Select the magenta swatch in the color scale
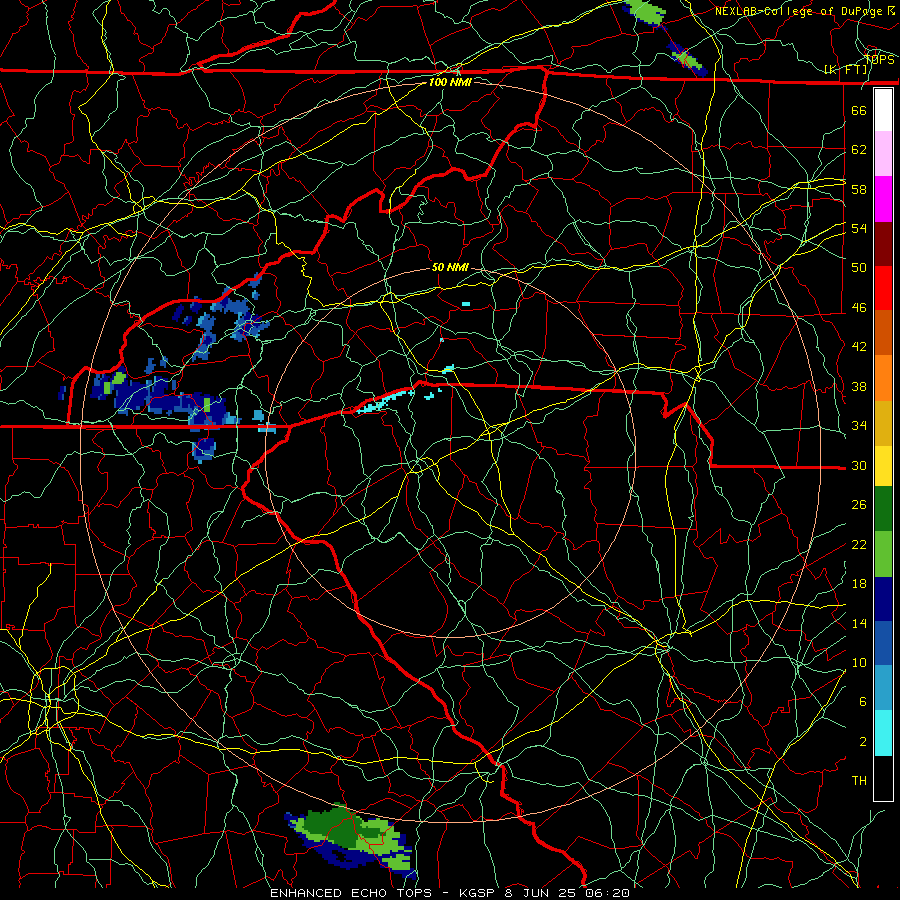The height and width of the screenshot is (900, 900). pyautogui.click(x=883, y=199)
